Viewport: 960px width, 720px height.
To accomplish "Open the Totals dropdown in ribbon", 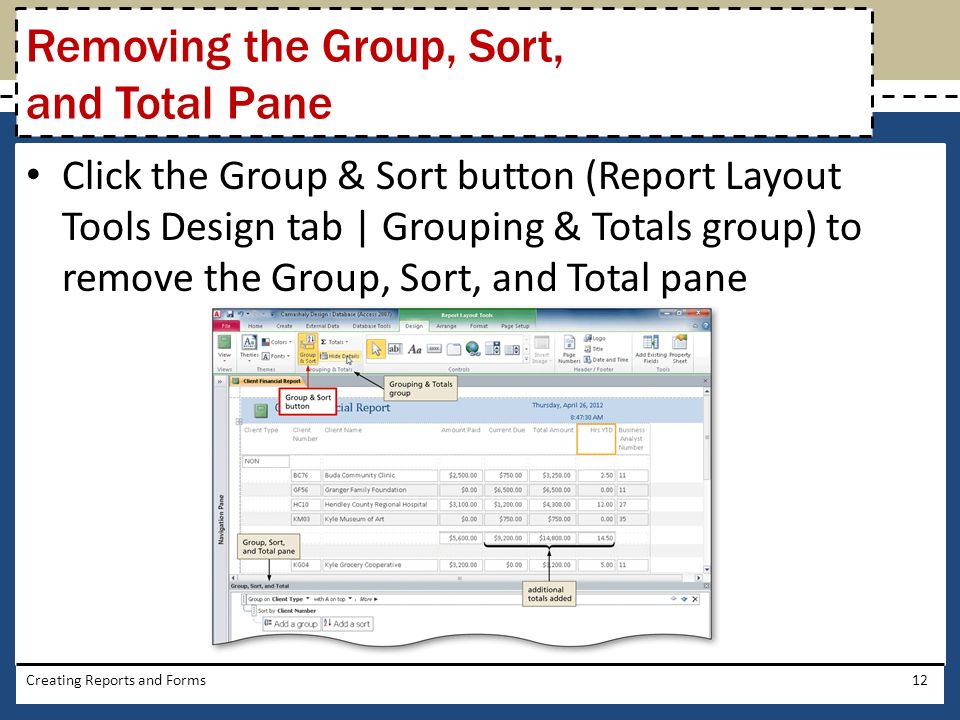I will pyautogui.click(x=334, y=342).
